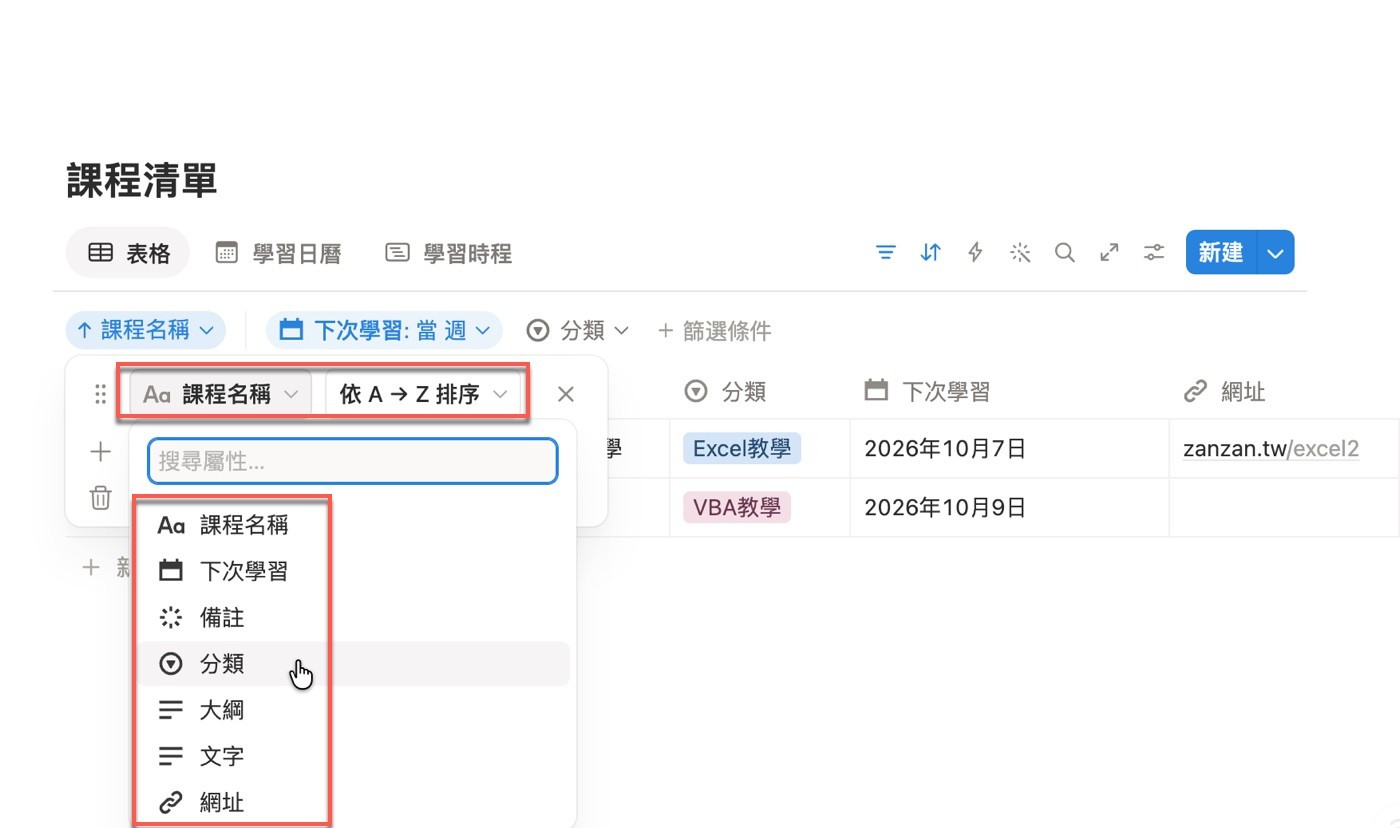Click the Excel教學 category tag
The height and width of the screenshot is (828, 1400).
(x=742, y=448)
